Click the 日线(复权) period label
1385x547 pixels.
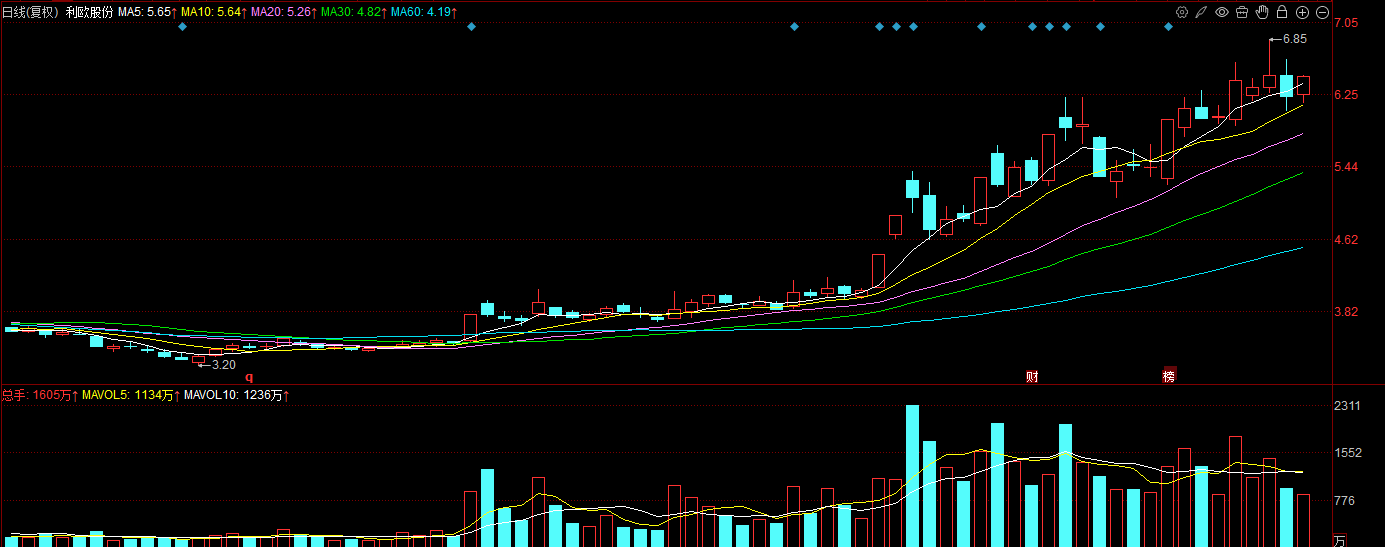tap(30, 12)
